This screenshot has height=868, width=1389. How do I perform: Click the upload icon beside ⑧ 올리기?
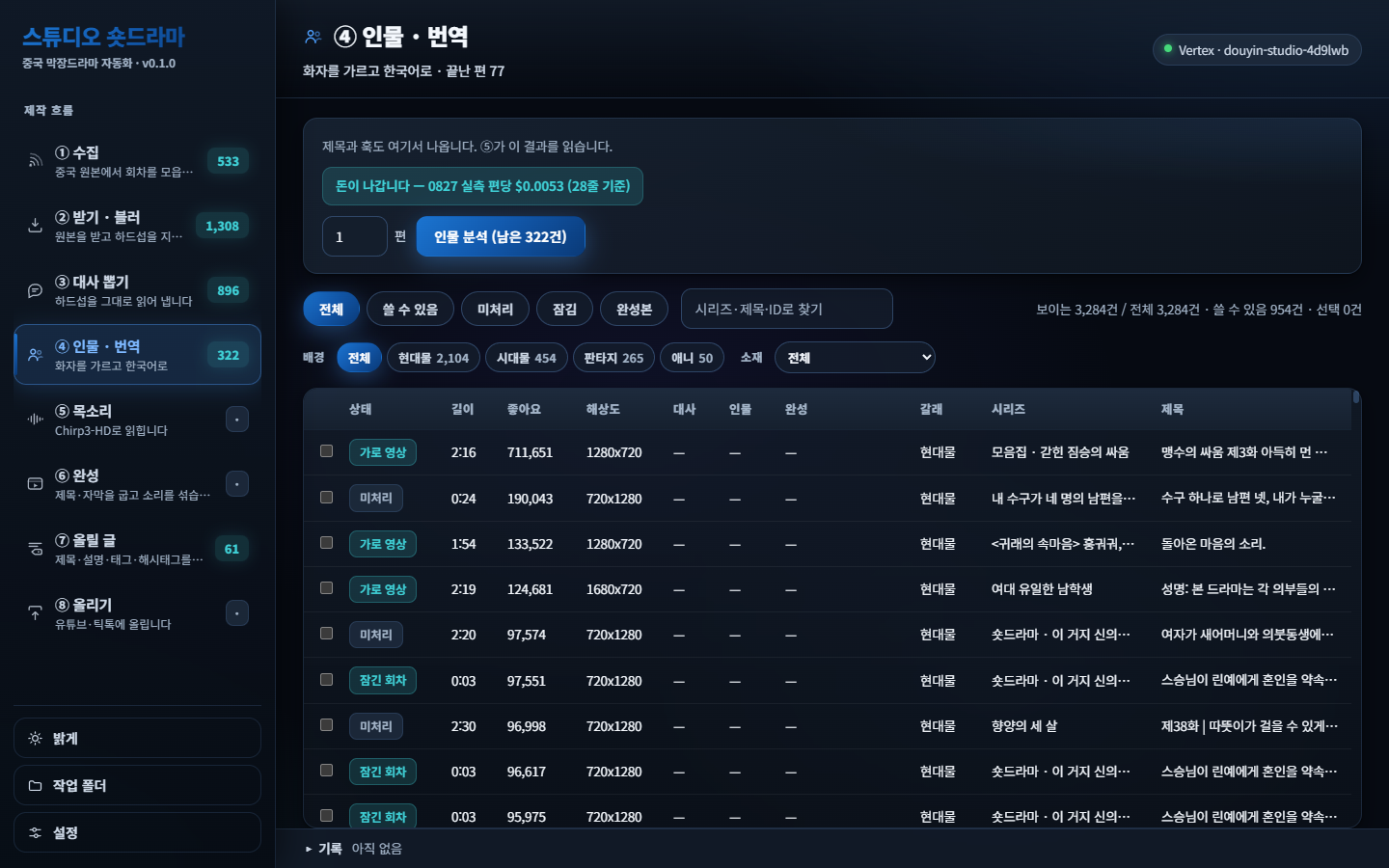(35, 613)
